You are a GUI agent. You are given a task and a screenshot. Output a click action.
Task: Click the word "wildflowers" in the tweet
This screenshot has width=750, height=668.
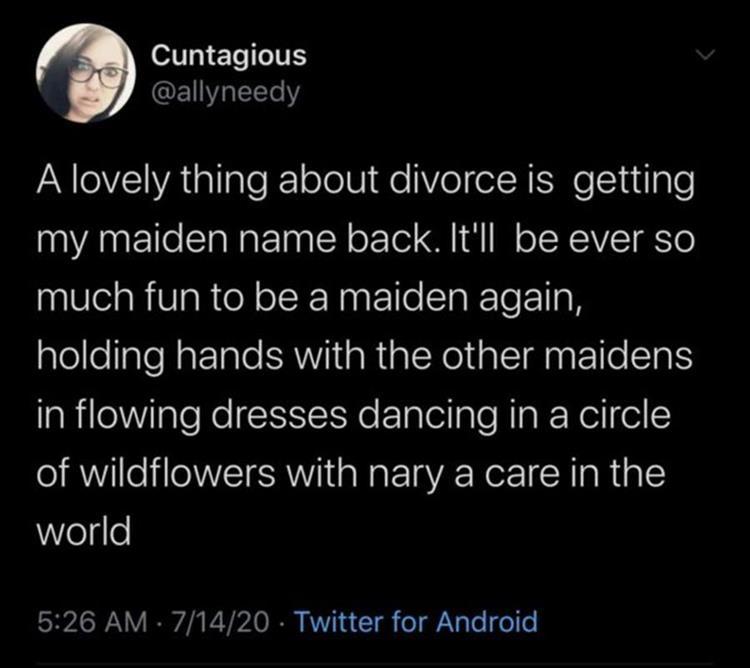(178, 473)
